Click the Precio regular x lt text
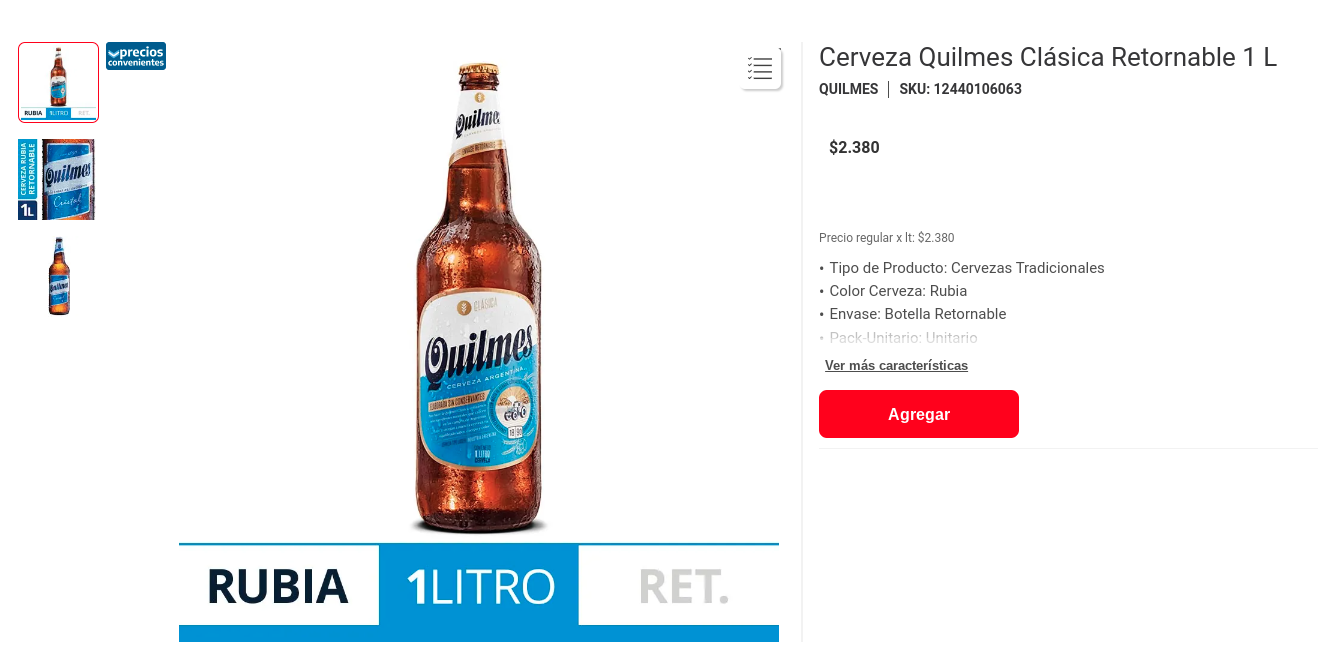The width and height of the screenshot is (1318, 669). pos(886,238)
